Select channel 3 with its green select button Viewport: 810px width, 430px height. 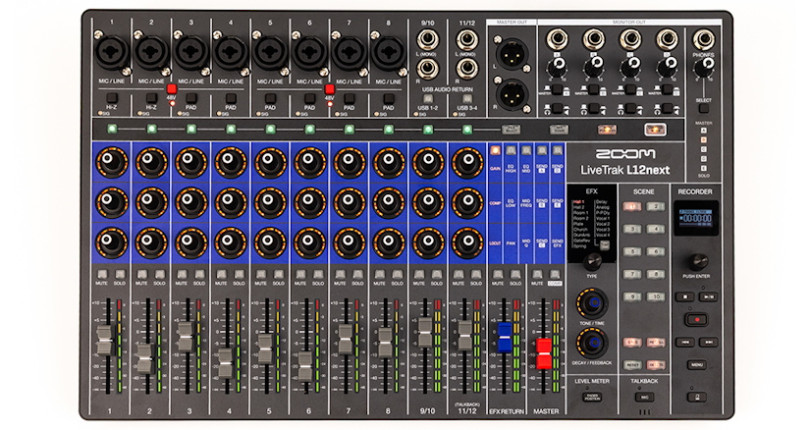click(x=191, y=129)
